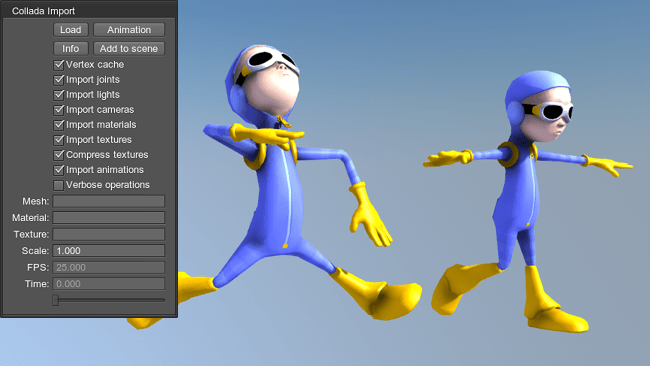The height and width of the screenshot is (366, 650).
Task: Edit the Scale value 1.000
Action: [109, 251]
